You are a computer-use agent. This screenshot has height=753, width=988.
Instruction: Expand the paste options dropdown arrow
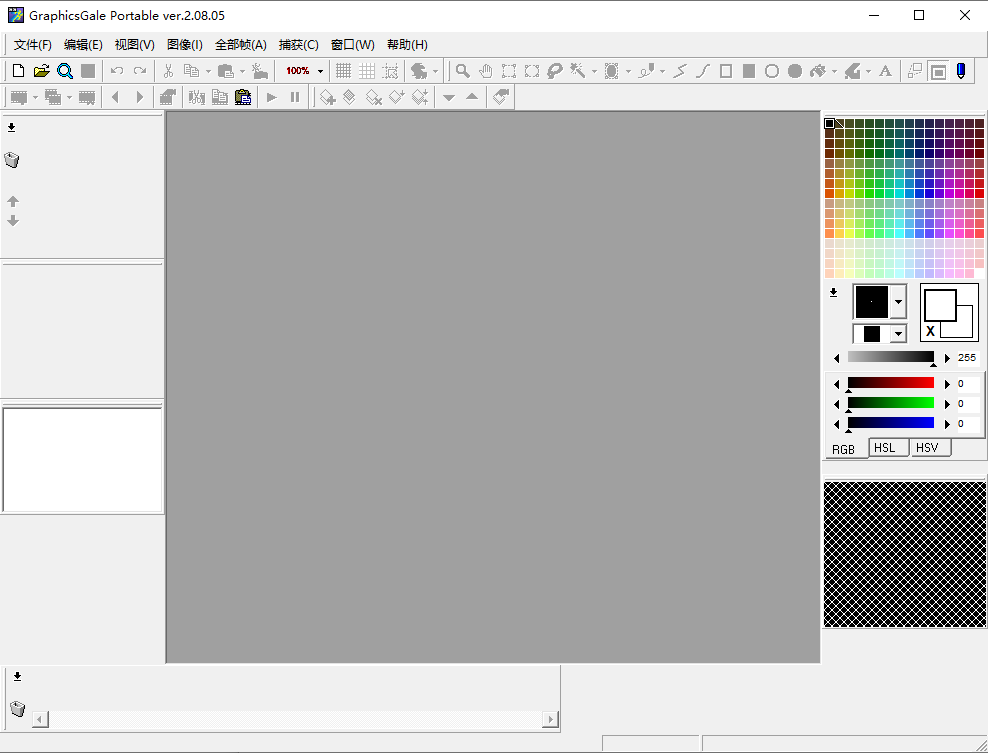coord(242,71)
